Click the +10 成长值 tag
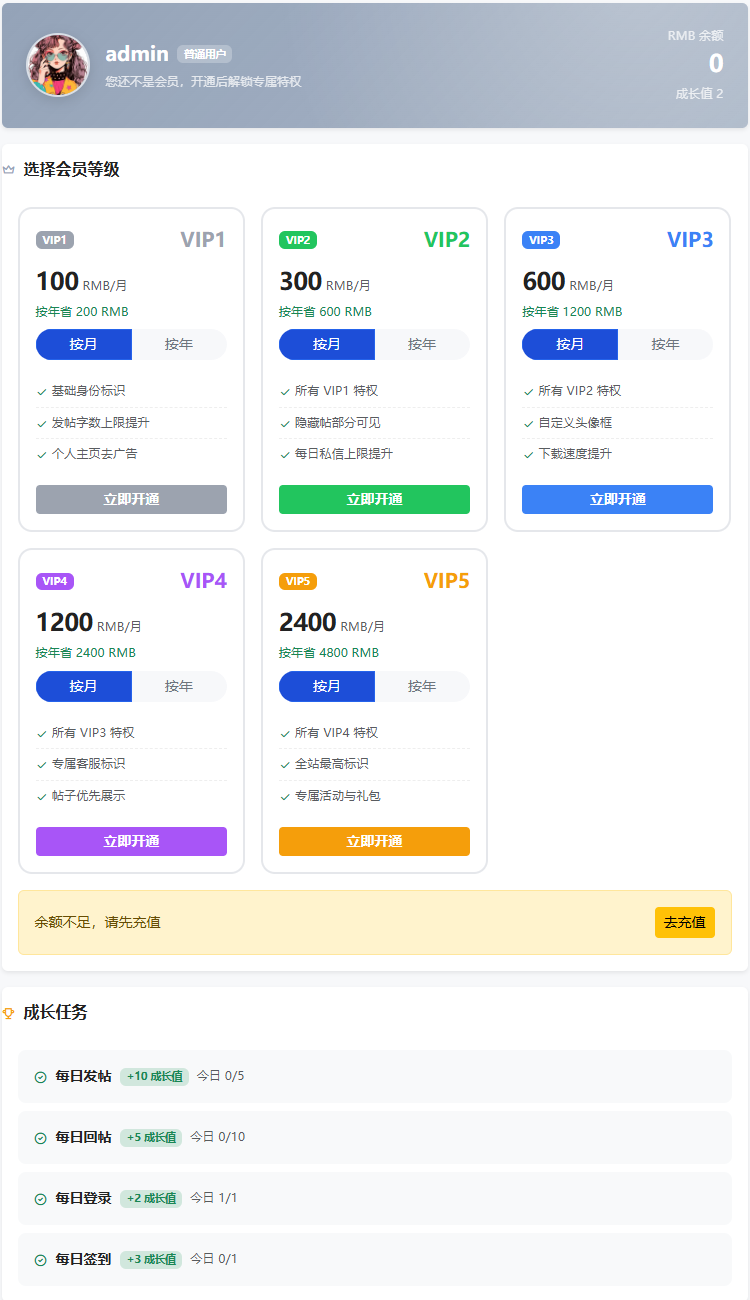Screen dimensions: 750x1300 [x=155, y=1077]
